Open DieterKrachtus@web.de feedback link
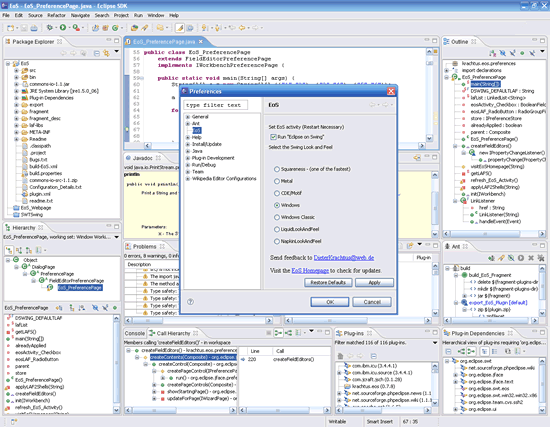Screen dimensions: 550x427 [x=344, y=258]
